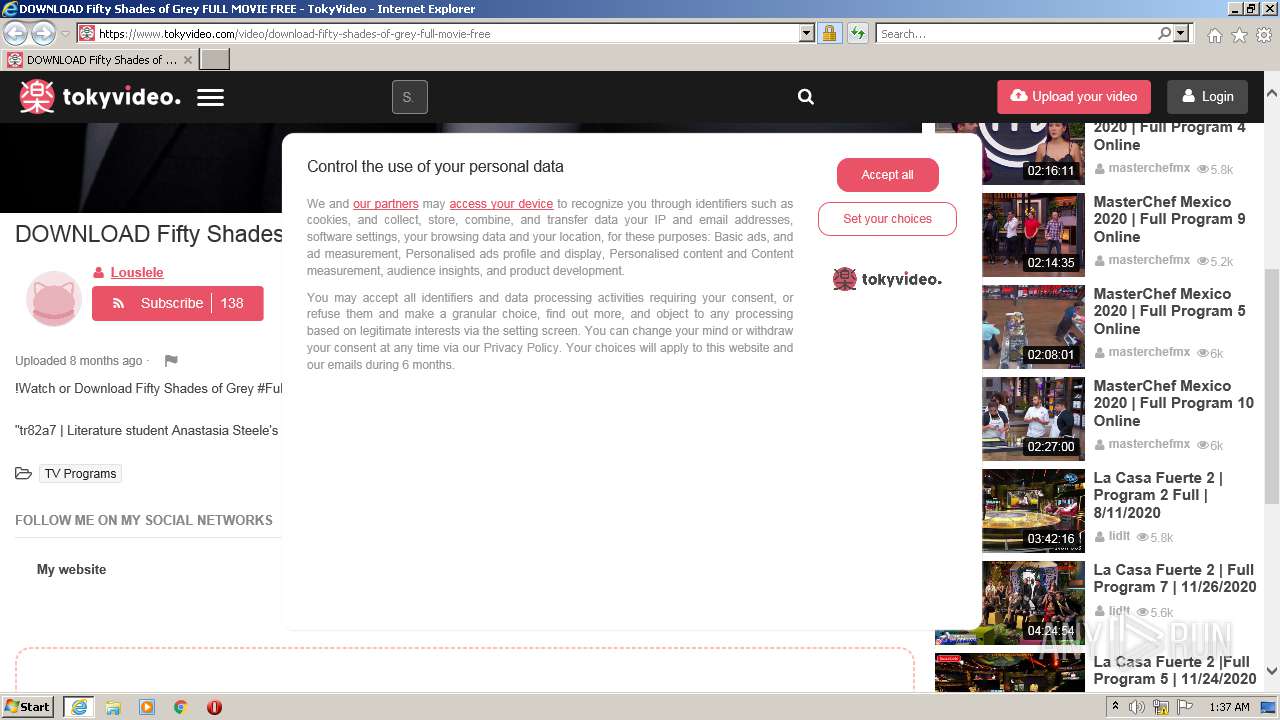Click the IE search box
This screenshot has width=1280, height=720.
click(1016, 33)
